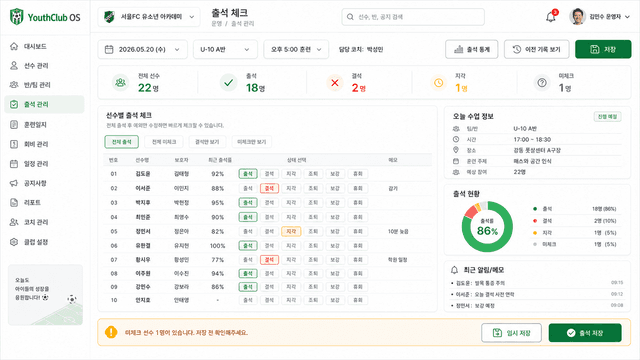Screen dimensions: 640x360
Task: Set row 08 status to 휴회
Action: 358,273
